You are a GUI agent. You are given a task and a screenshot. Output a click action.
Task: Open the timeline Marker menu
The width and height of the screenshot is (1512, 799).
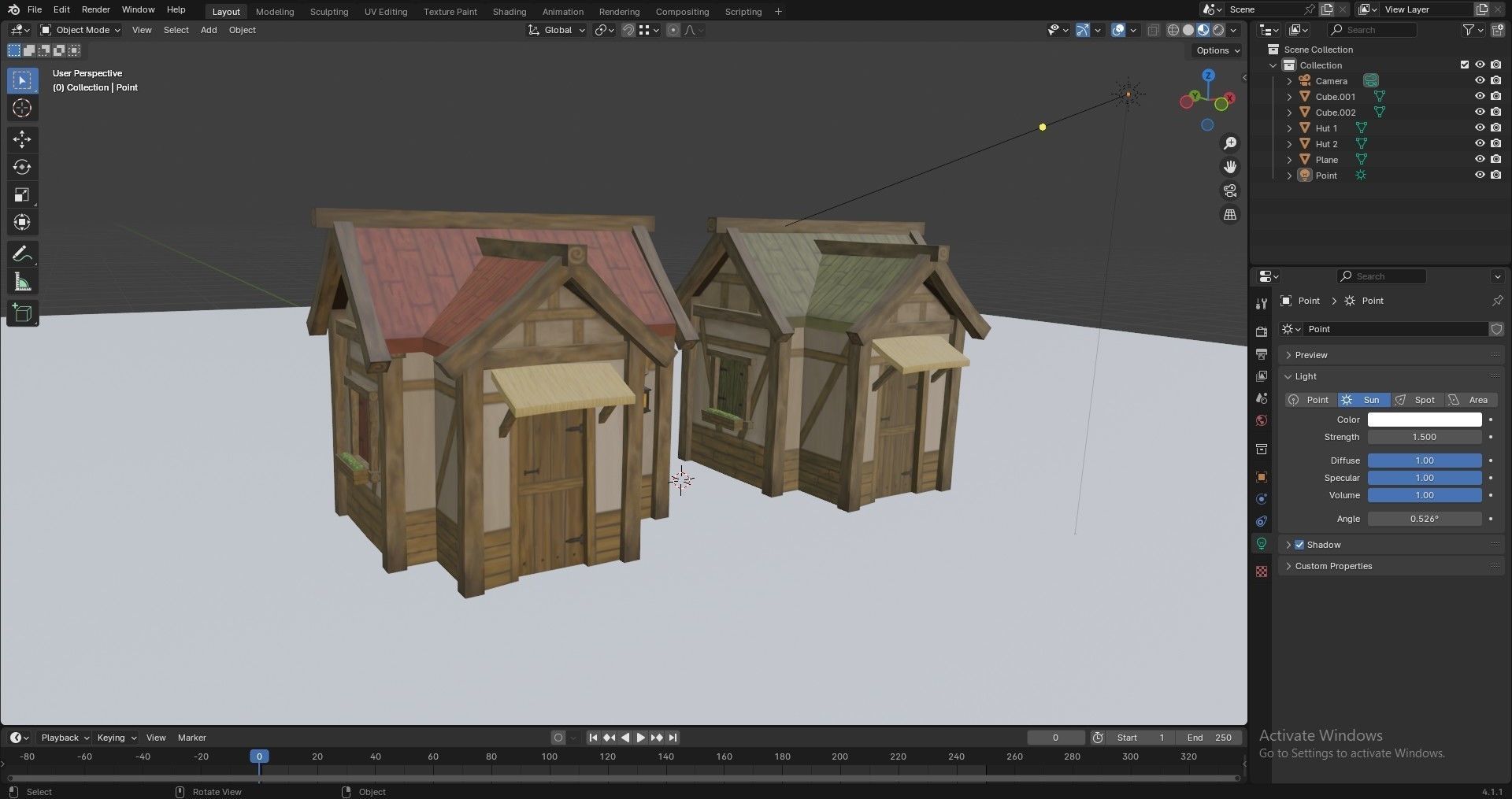(x=191, y=738)
